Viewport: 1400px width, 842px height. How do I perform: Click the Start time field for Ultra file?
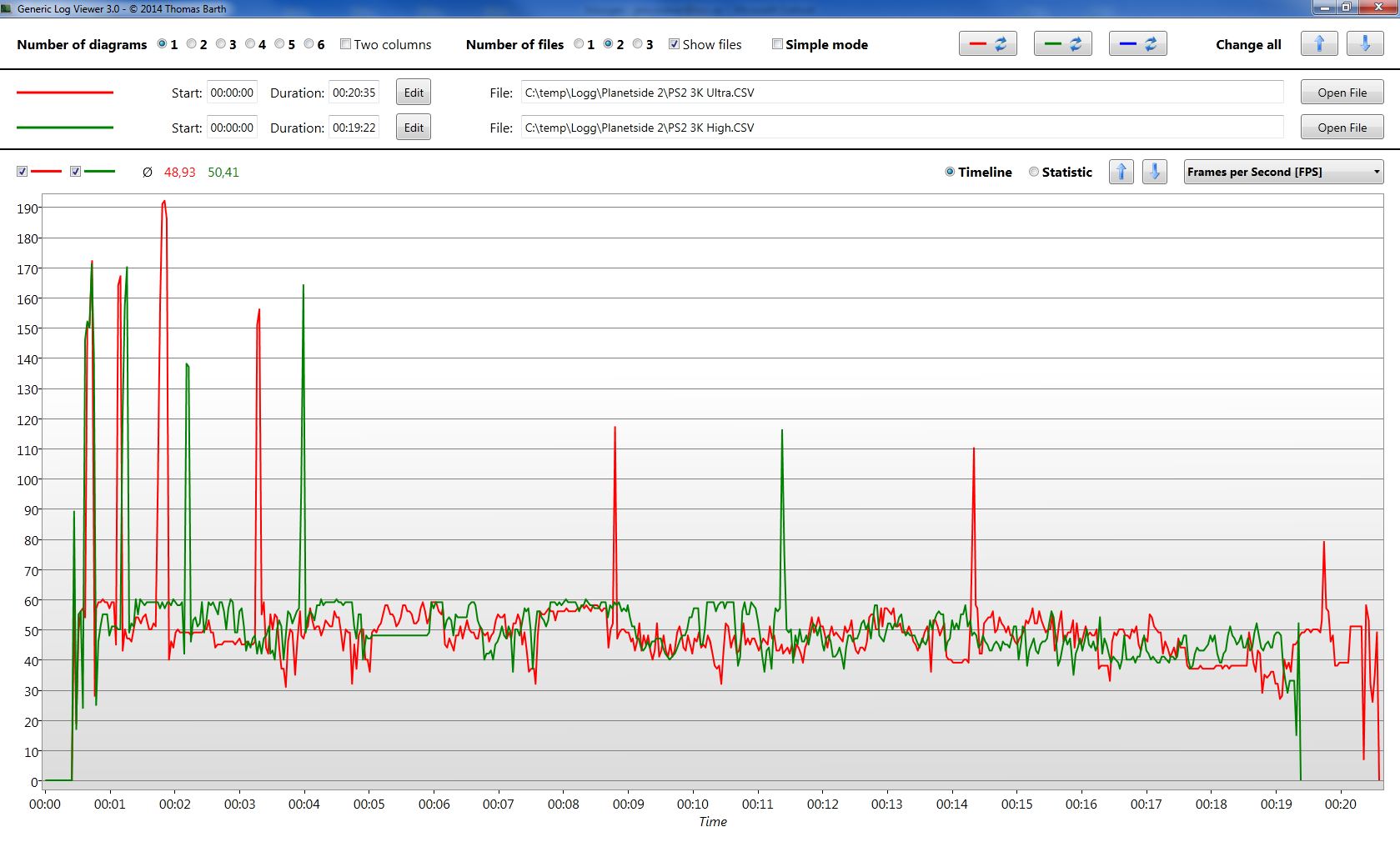click(232, 93)
